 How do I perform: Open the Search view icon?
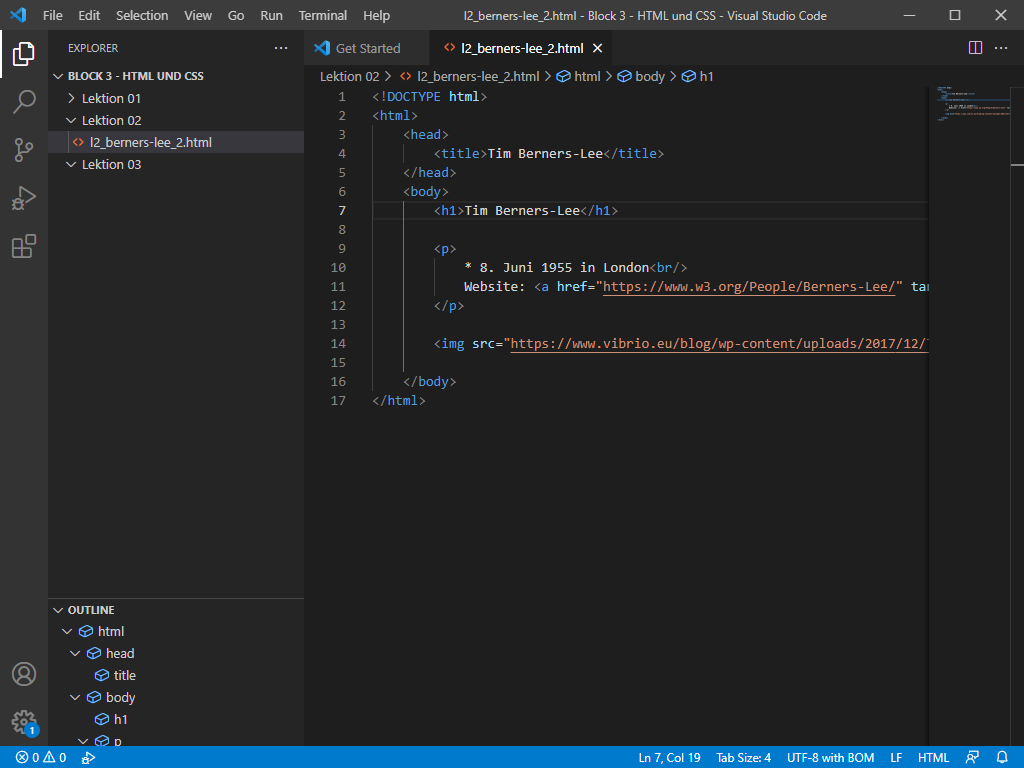point(24,102)
